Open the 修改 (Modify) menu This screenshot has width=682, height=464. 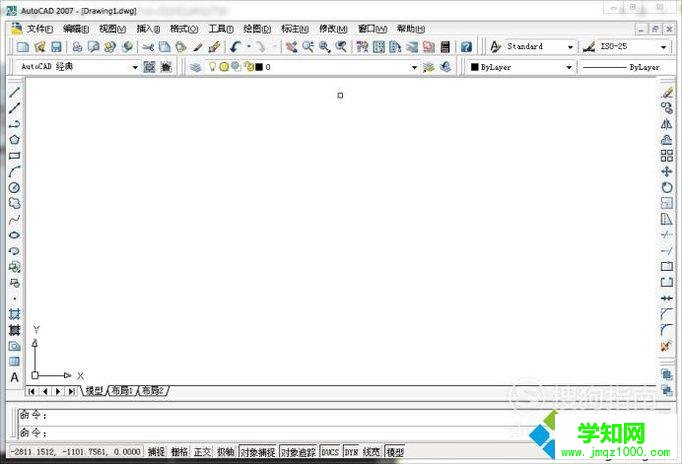click(x=333, y=29)
